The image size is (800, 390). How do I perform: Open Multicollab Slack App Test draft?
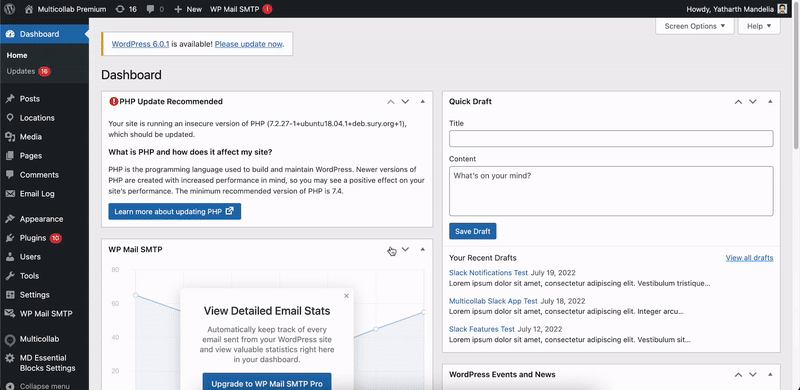[493, 301]
